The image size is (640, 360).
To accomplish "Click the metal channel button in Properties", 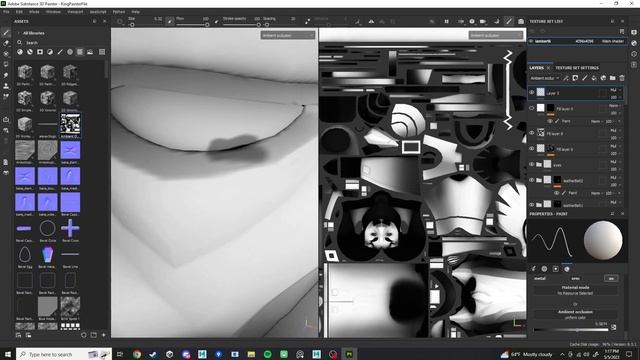I will pos(540,278).
